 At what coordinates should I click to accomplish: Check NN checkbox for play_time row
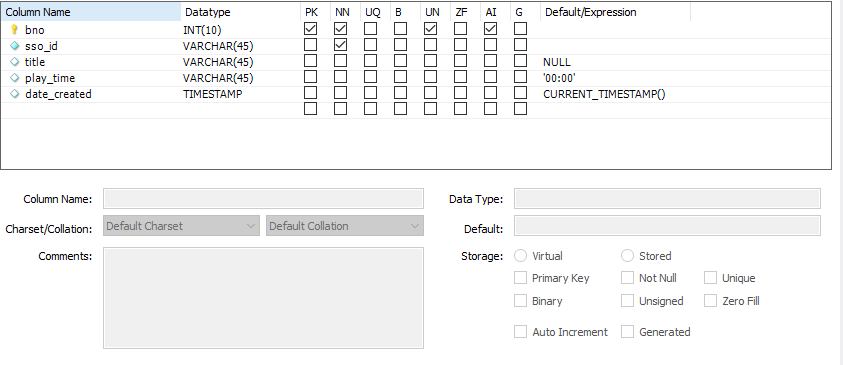click(340, 76)
